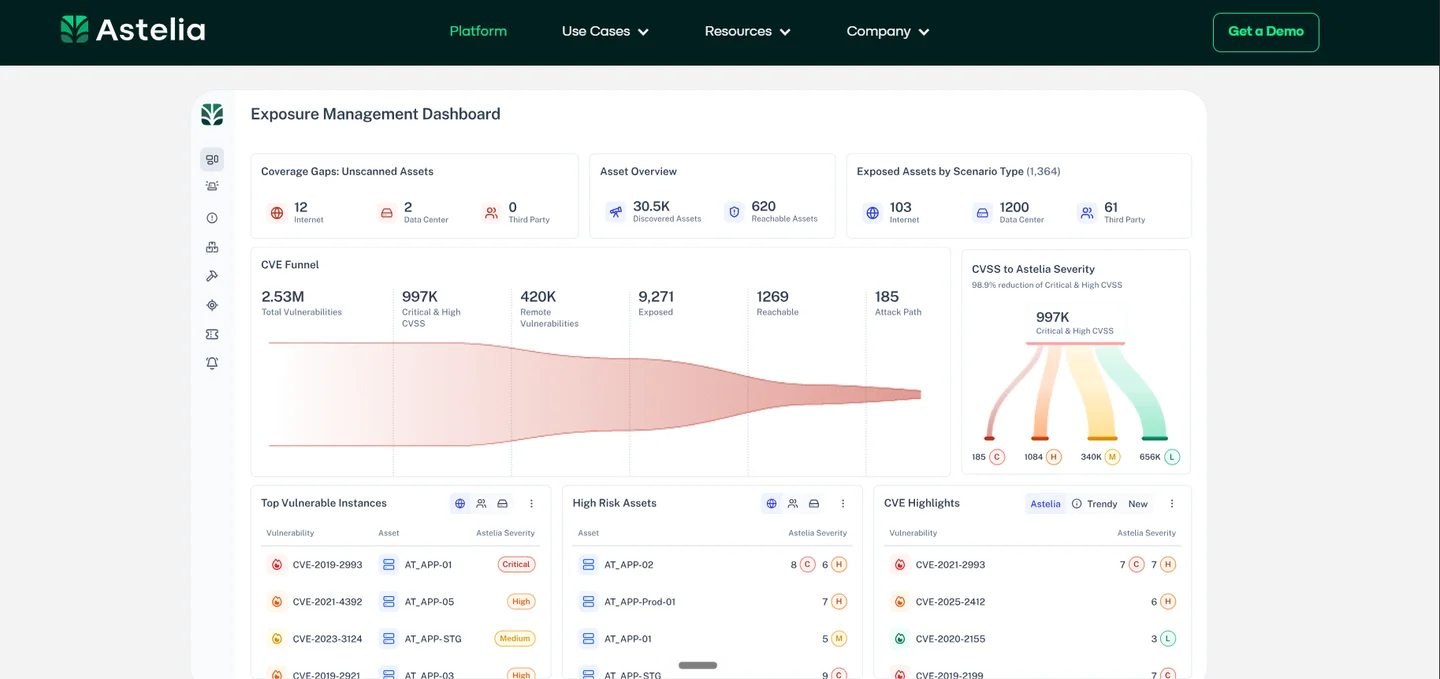Click the 9,271 Exposed funnel value
The width and height of the screenshot is (1440, 679).
pos(656,297)
